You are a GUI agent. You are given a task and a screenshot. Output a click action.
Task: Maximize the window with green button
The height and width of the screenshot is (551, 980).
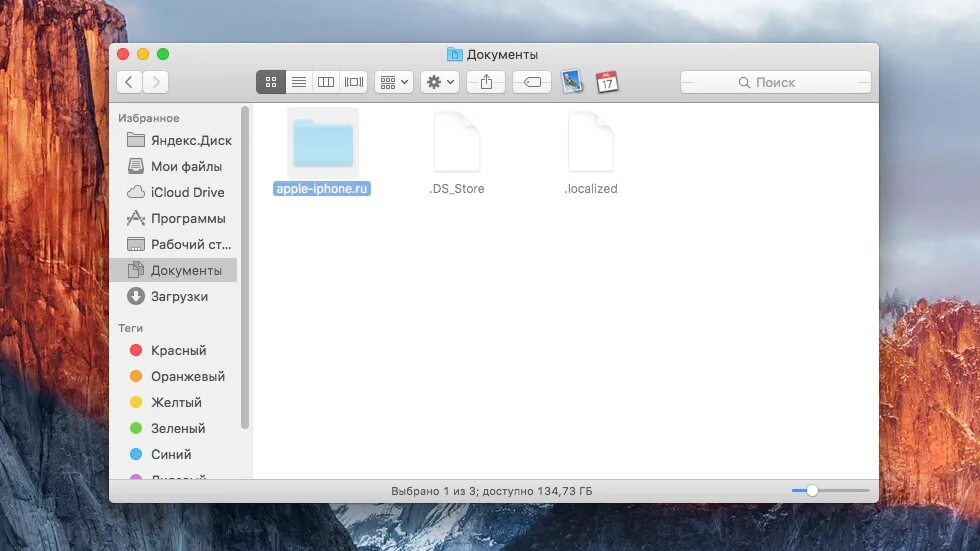(163, 54)
